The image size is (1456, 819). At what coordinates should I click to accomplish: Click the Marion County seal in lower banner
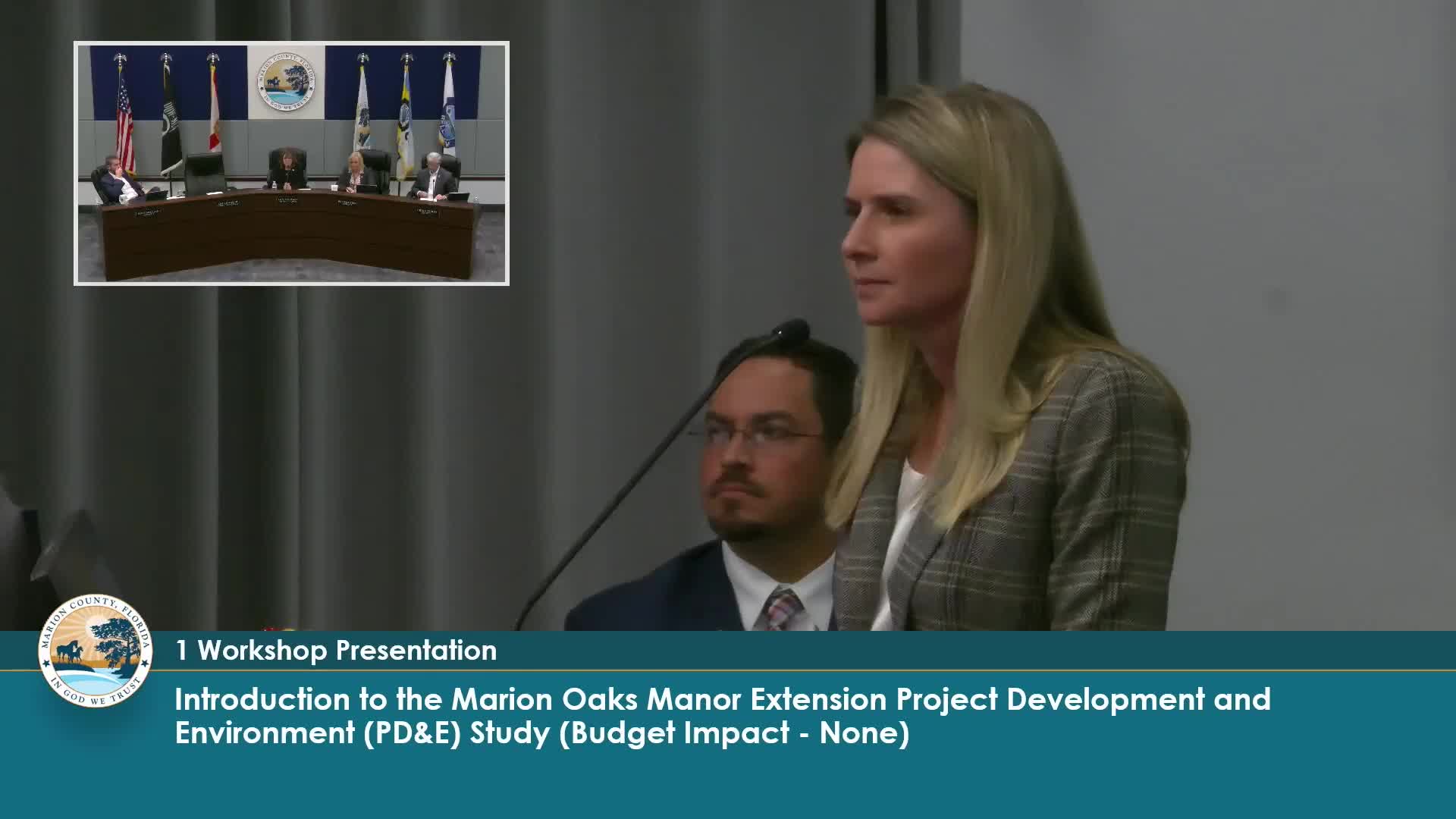click(x=96, y=651)
